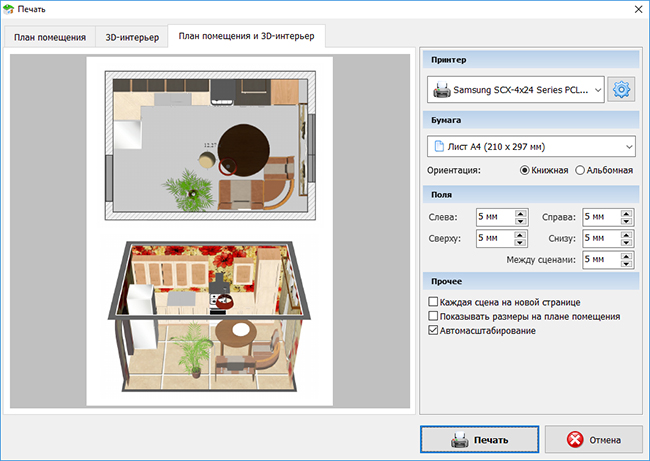Increase the Слева margin value

coord(521,214)
